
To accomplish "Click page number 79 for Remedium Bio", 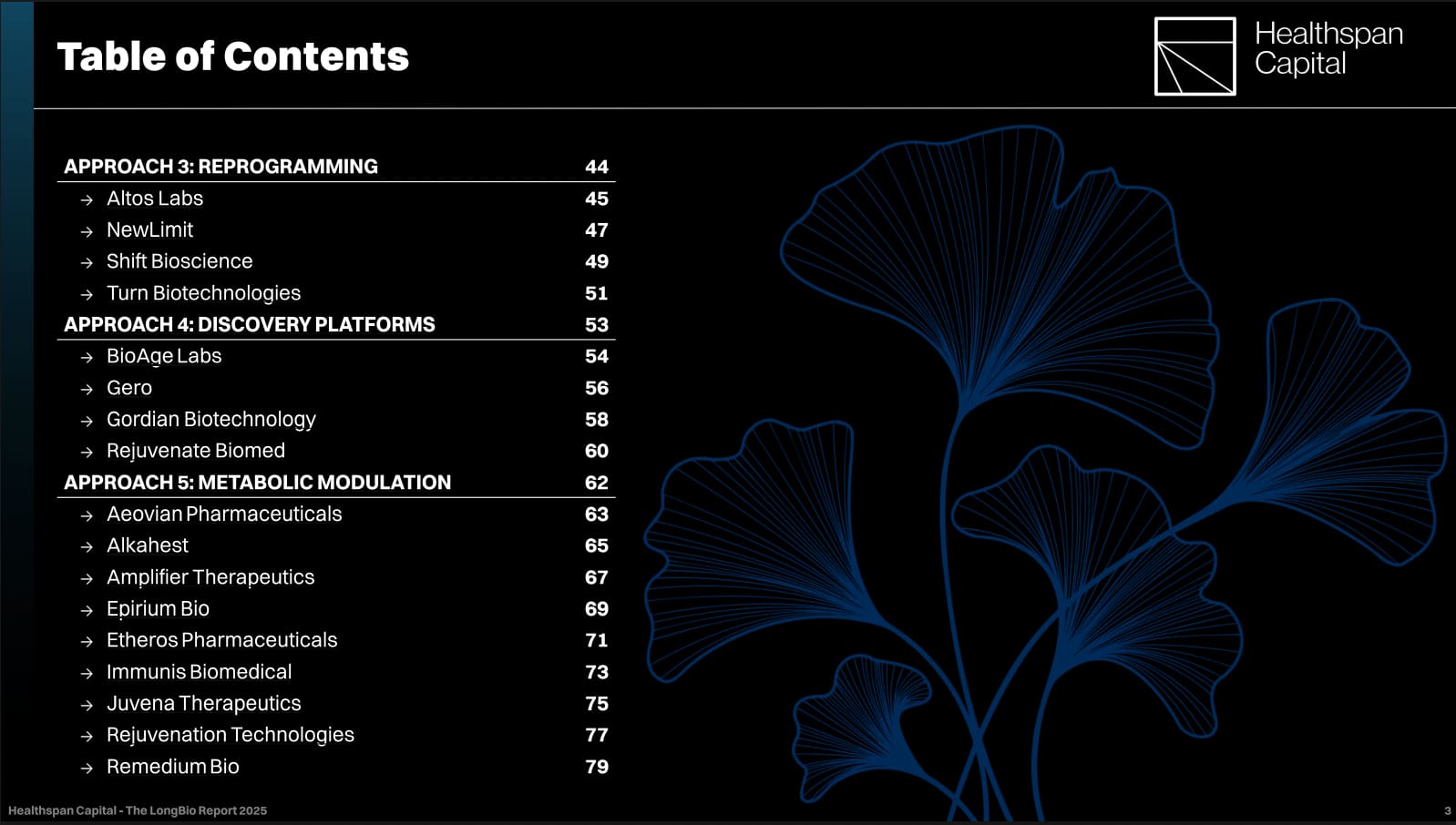I will pyautogui.click(x=597, y=767).
